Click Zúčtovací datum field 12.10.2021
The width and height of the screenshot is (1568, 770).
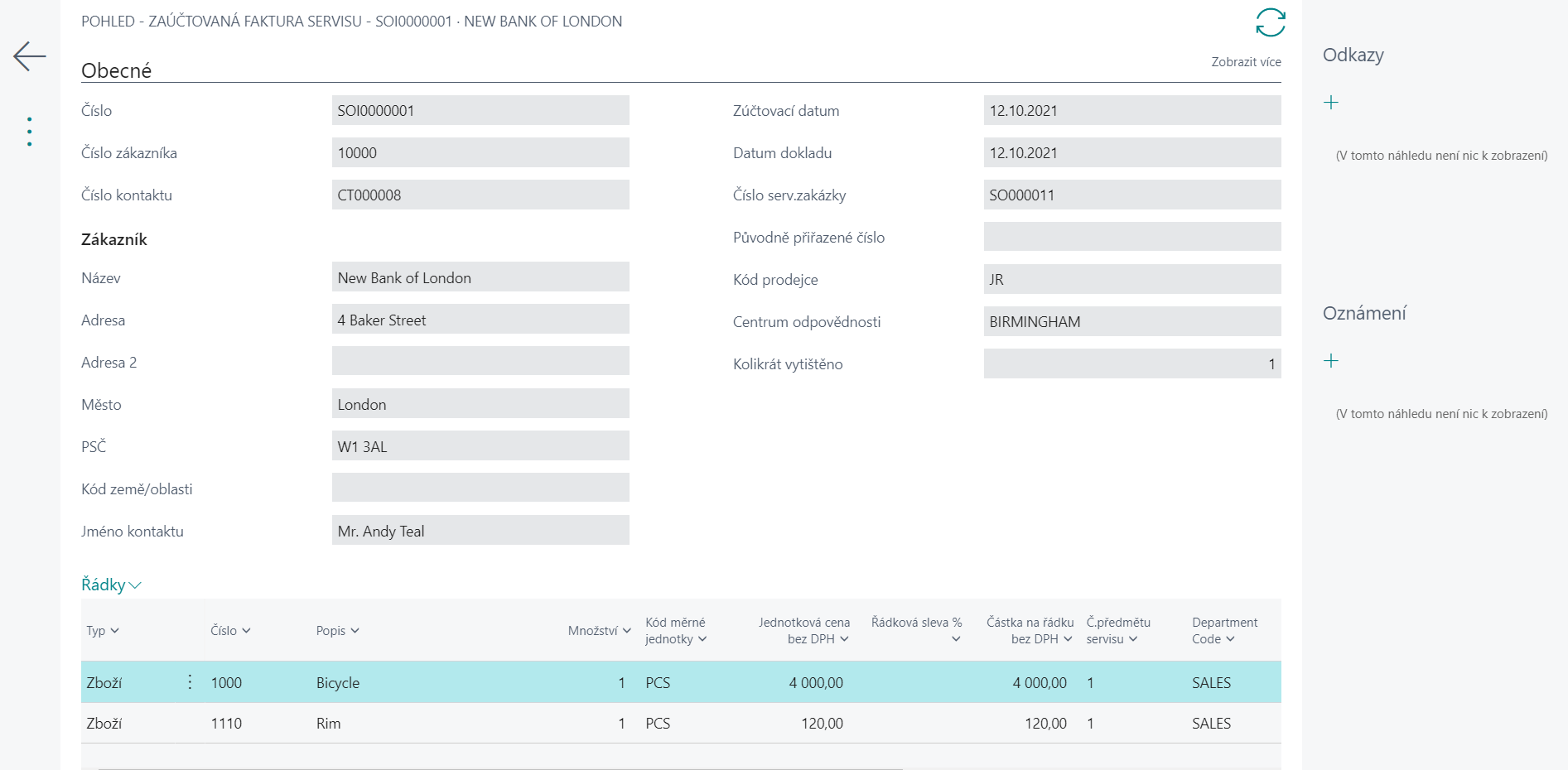tap(1132, 110)
